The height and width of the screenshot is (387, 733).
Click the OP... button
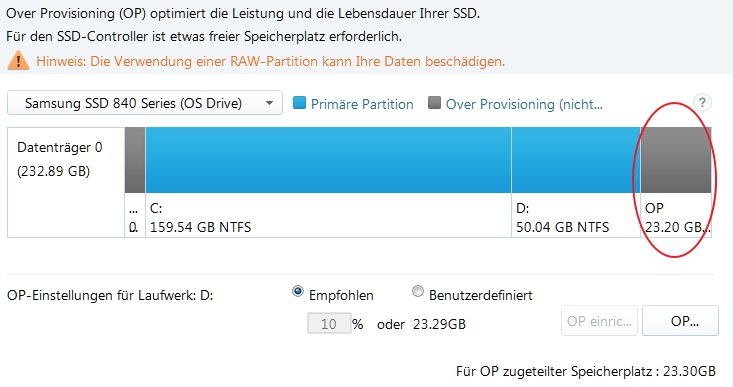pos(680,321)
